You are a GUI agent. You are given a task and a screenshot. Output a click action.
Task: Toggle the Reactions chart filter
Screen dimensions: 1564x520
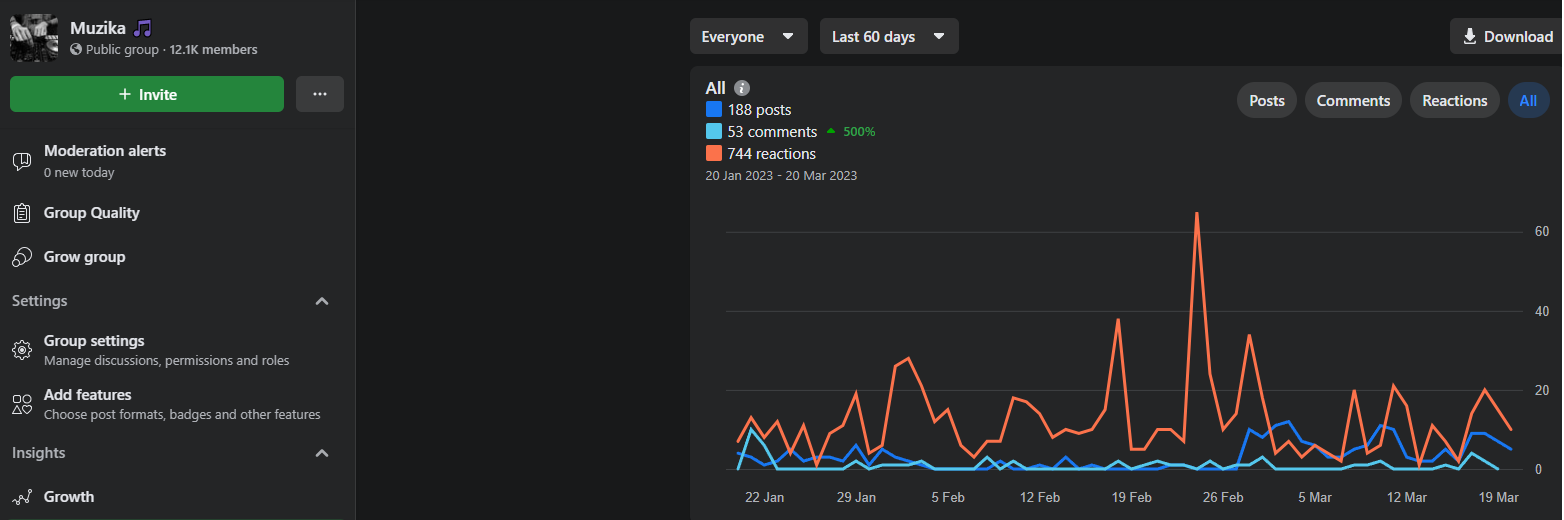pos(1454,101)
